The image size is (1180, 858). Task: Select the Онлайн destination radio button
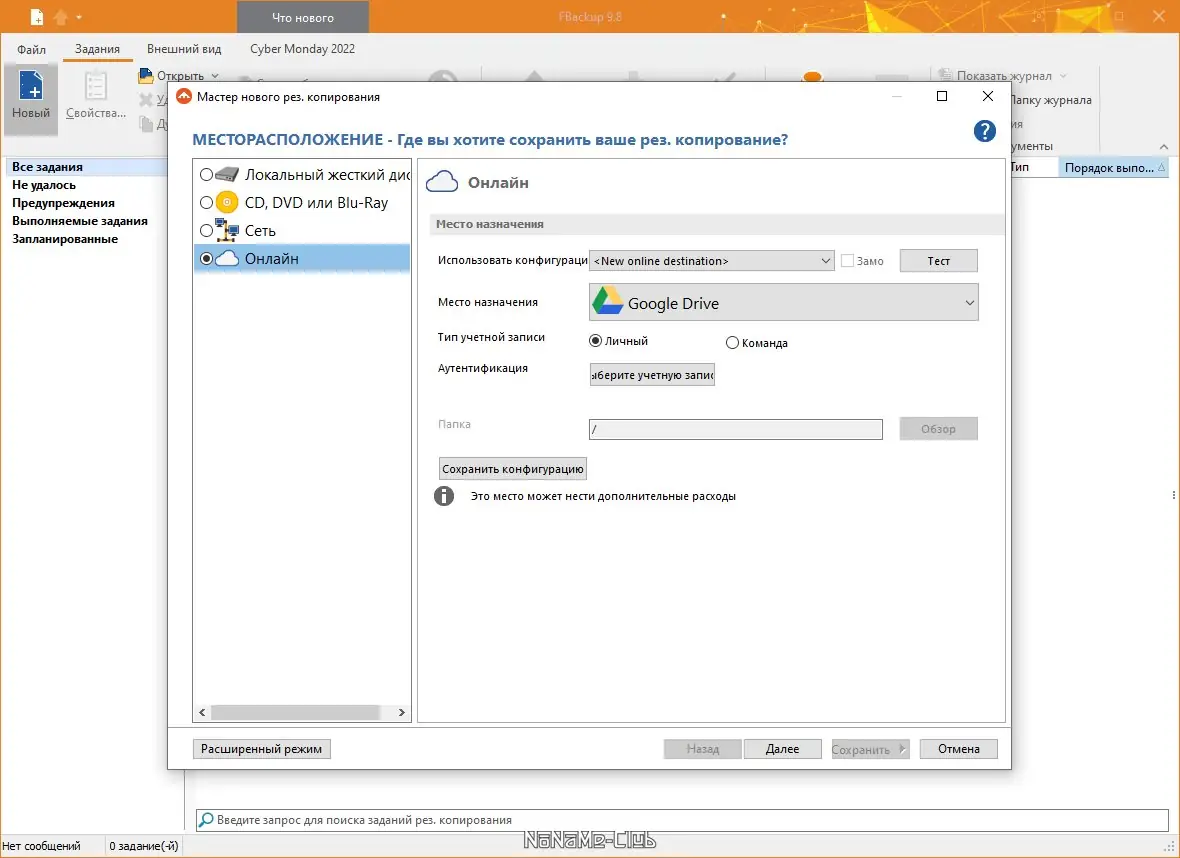pyautogui.click(x=206, y=259)
